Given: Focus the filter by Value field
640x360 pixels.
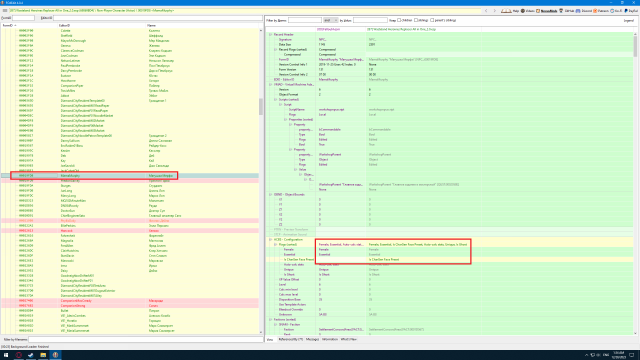Looking at the screenshot, I should pos(370,20).
